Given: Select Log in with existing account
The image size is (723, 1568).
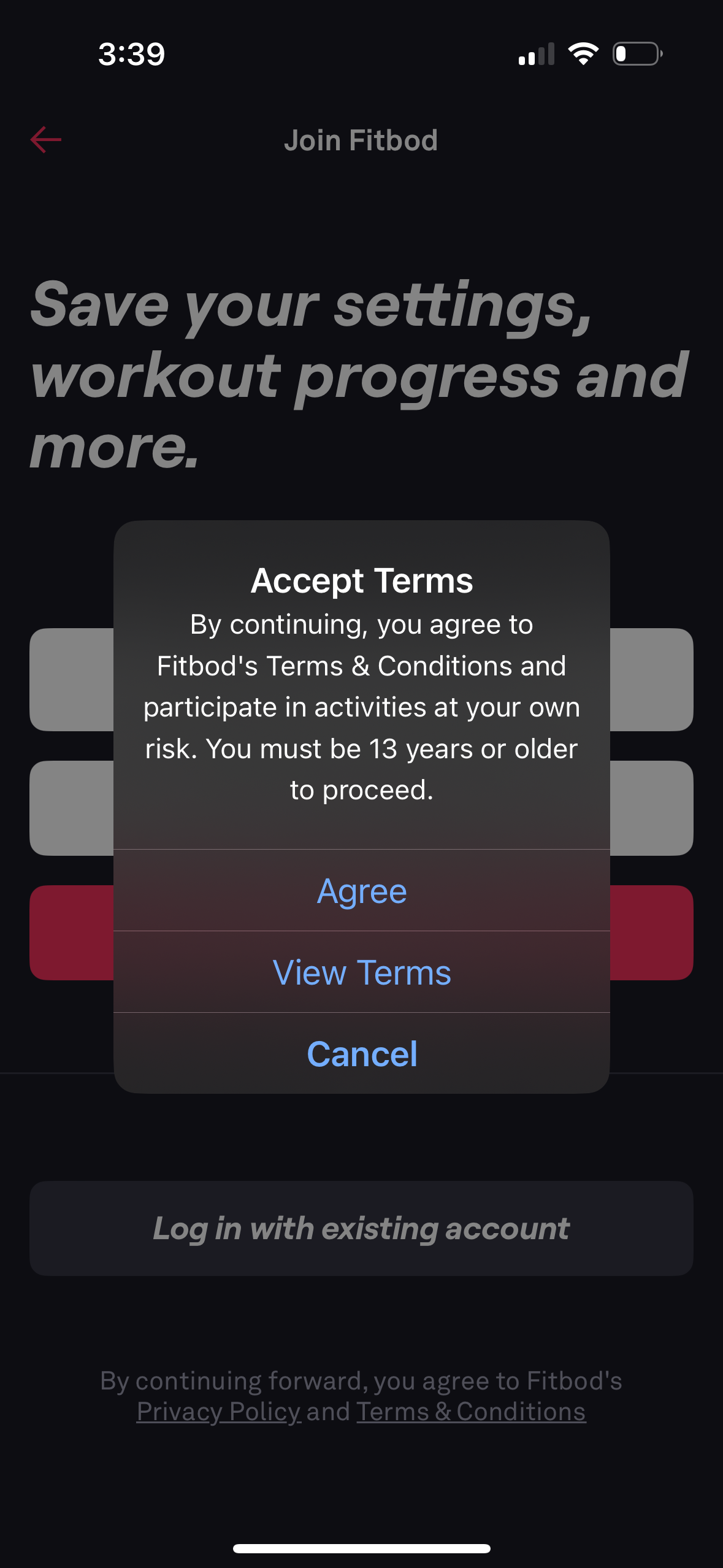Looking at the screenshot, I should pyautogui.click(x=361, y=1227).
